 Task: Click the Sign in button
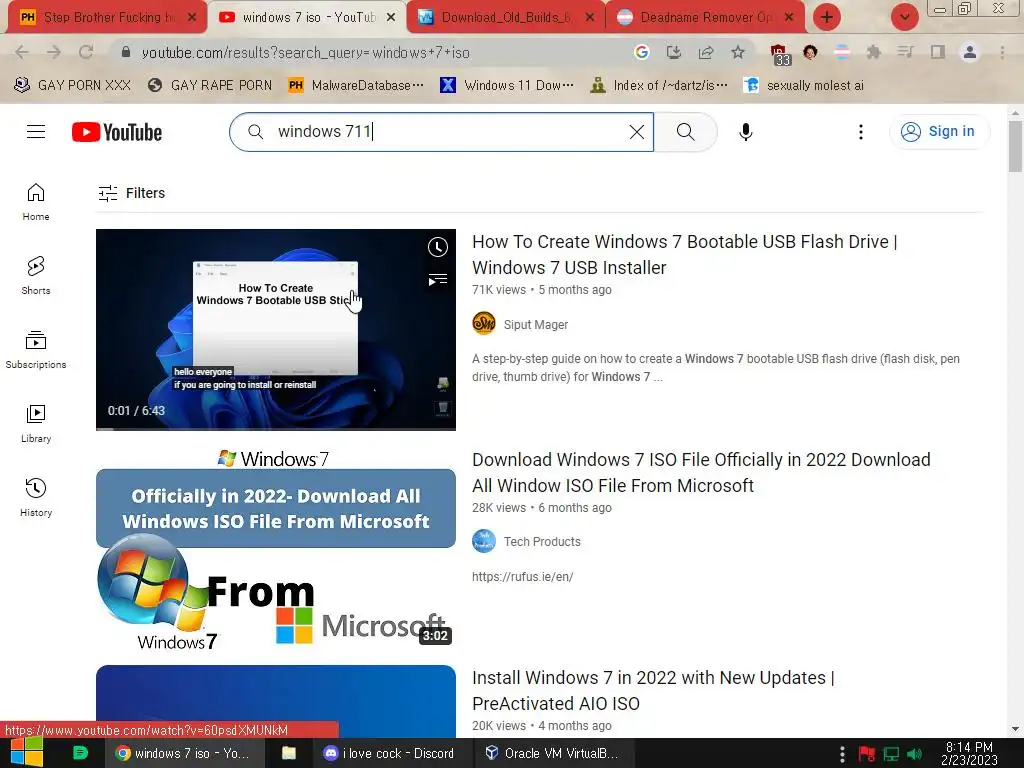tap(939, 131)
